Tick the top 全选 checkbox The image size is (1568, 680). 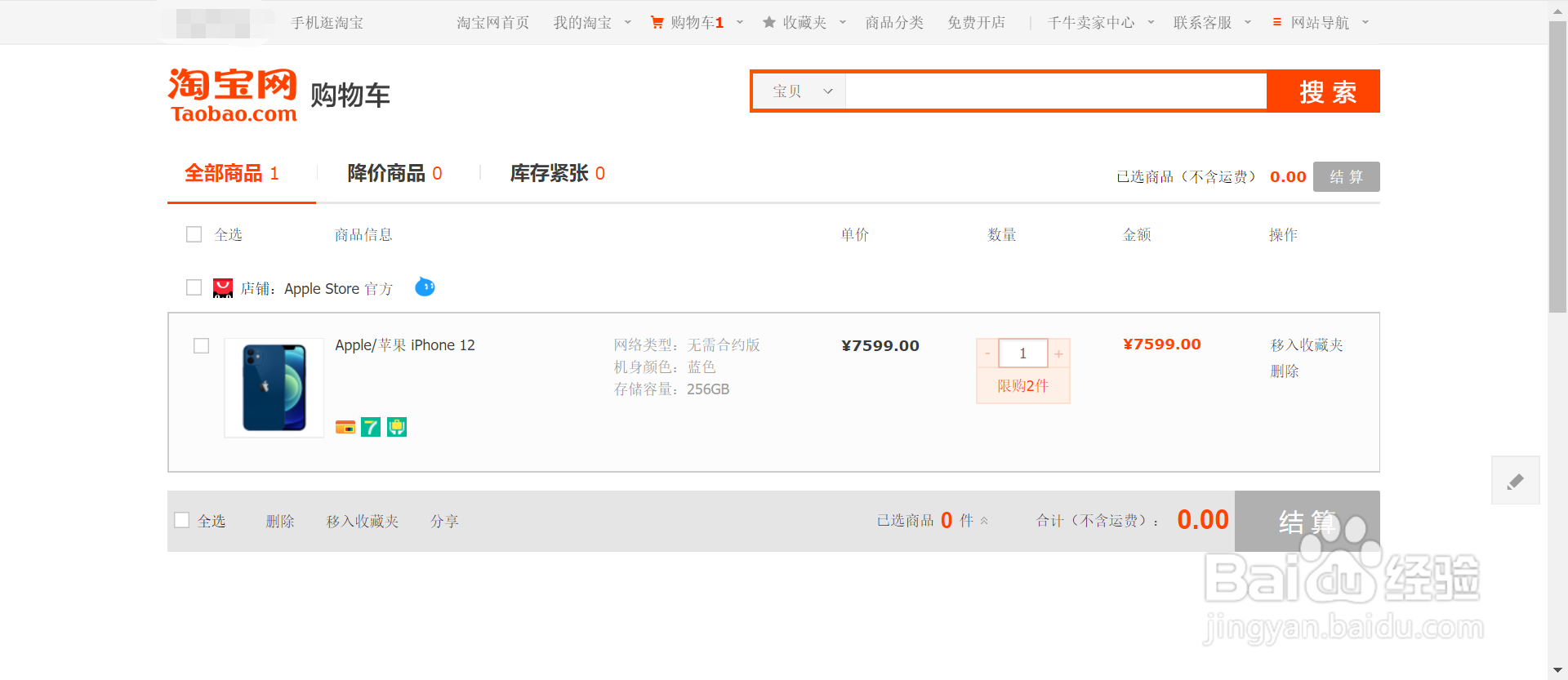[194, 234]
